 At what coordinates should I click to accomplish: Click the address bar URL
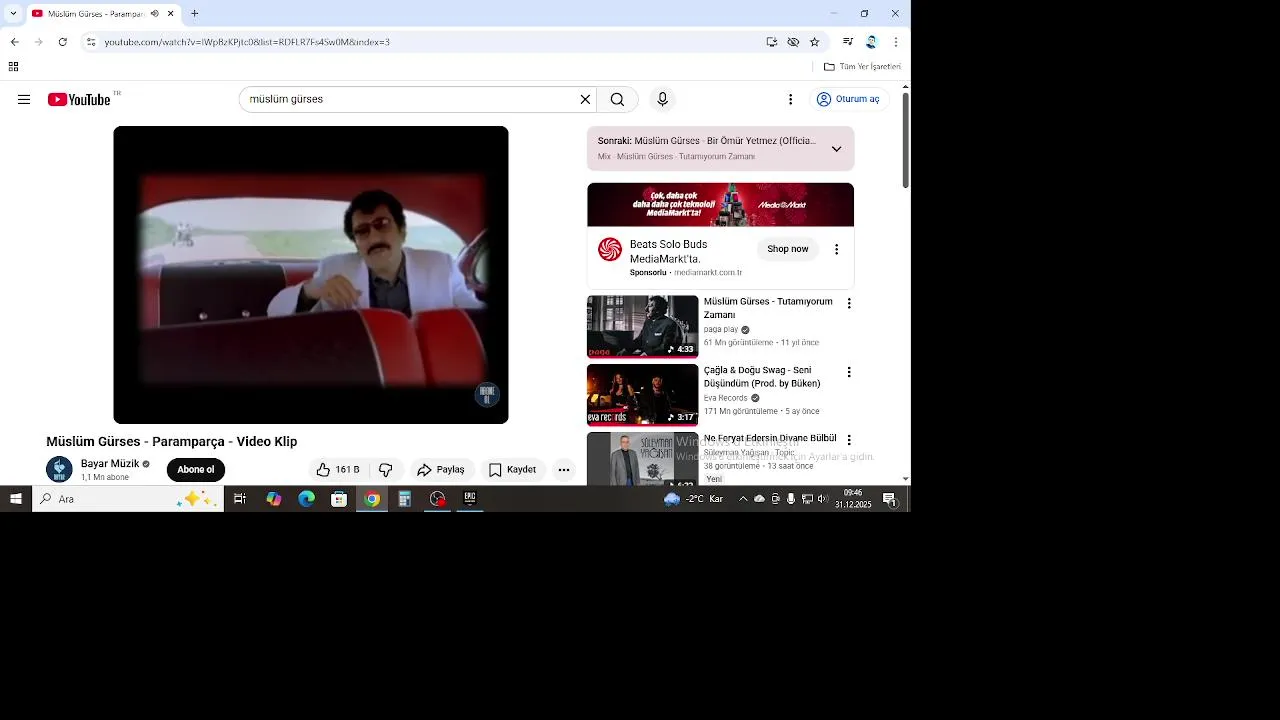click(247, 42)
